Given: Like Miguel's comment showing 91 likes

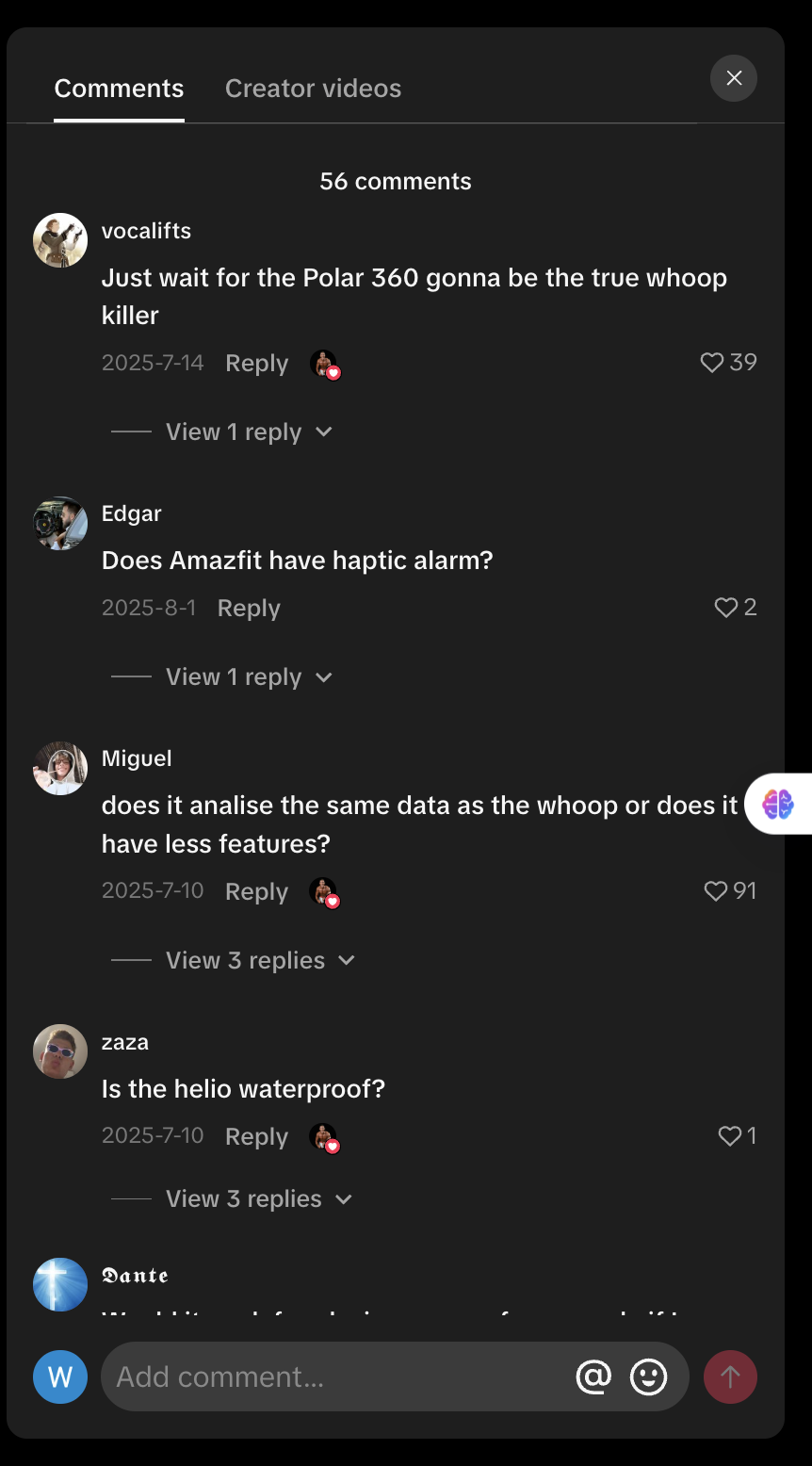Looking at the screenshot, I should click(x=716, y=891).
